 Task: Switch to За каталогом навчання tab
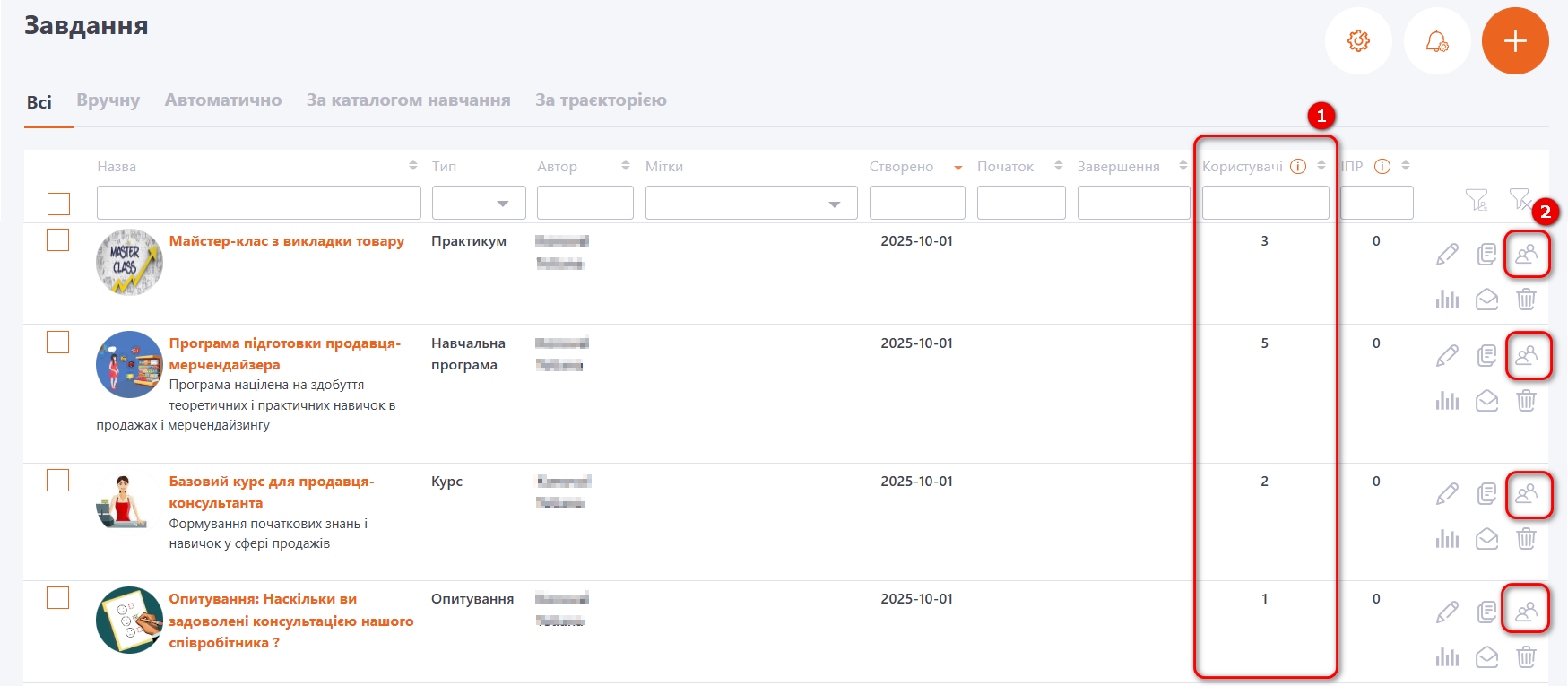click(x=408, y=100)
